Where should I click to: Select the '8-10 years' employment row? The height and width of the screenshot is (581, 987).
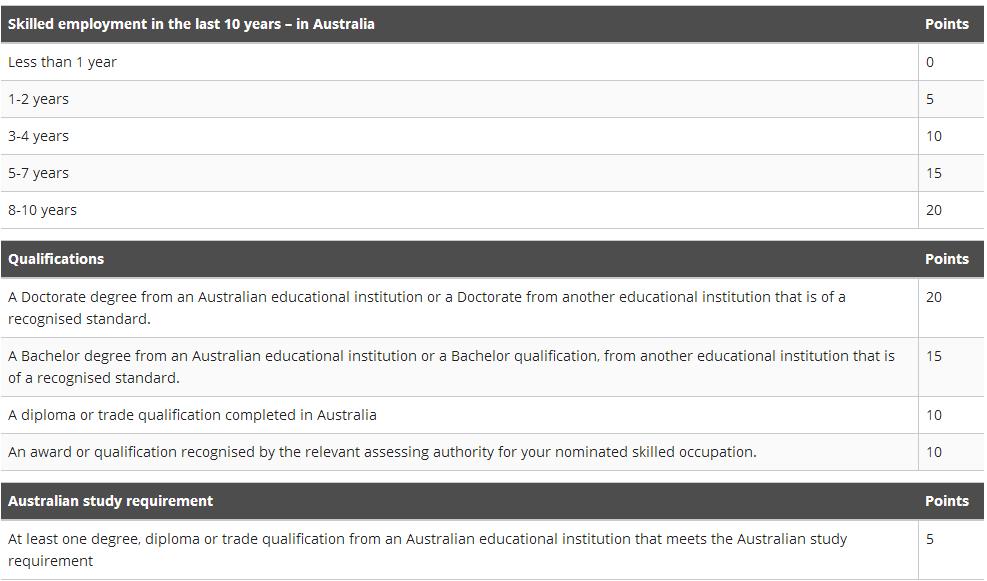(x=492, y=210)
